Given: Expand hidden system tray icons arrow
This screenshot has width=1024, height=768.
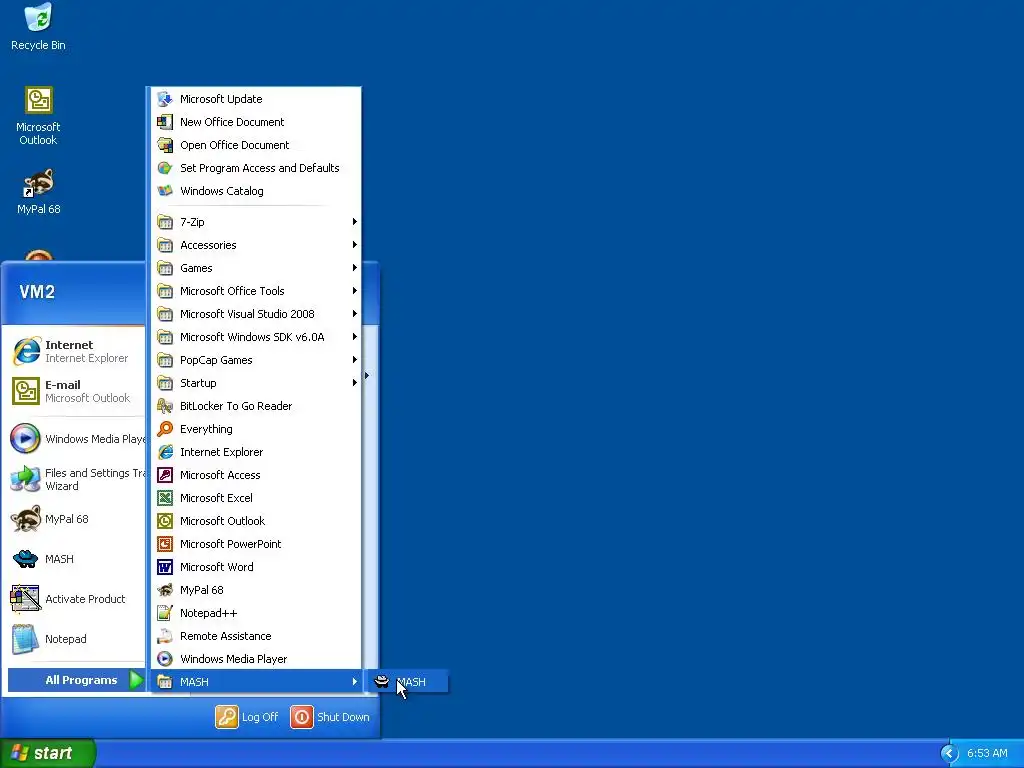Looking at the screenshot, I should point(949,754).
